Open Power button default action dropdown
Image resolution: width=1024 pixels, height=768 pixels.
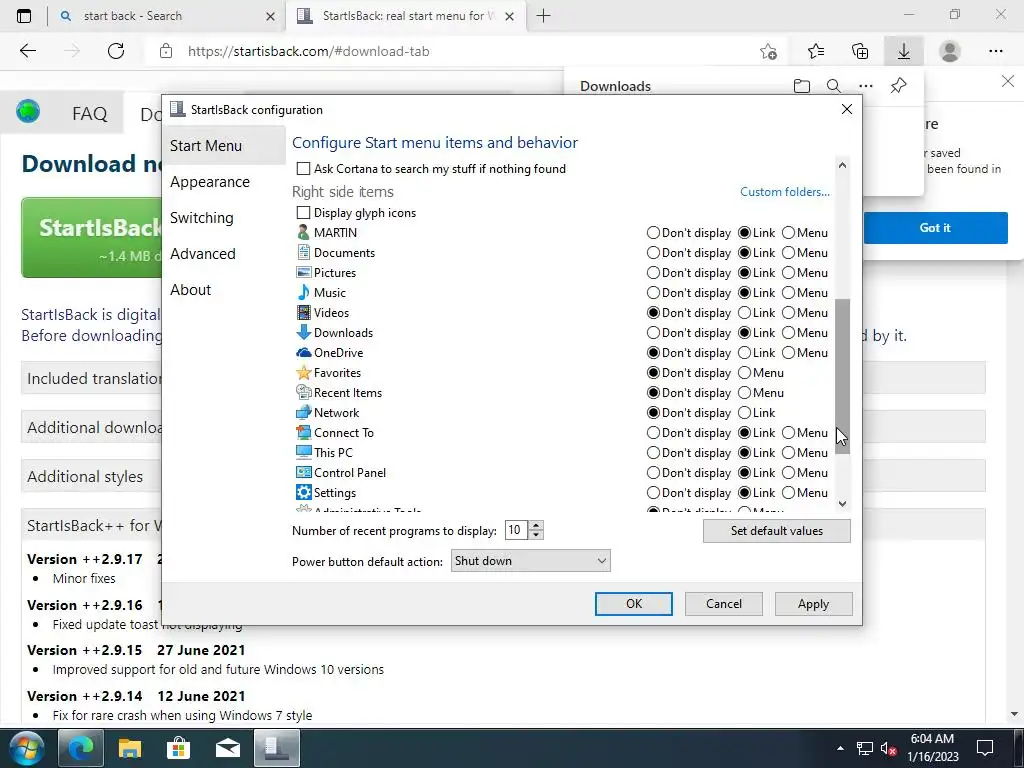pos(530,561)
